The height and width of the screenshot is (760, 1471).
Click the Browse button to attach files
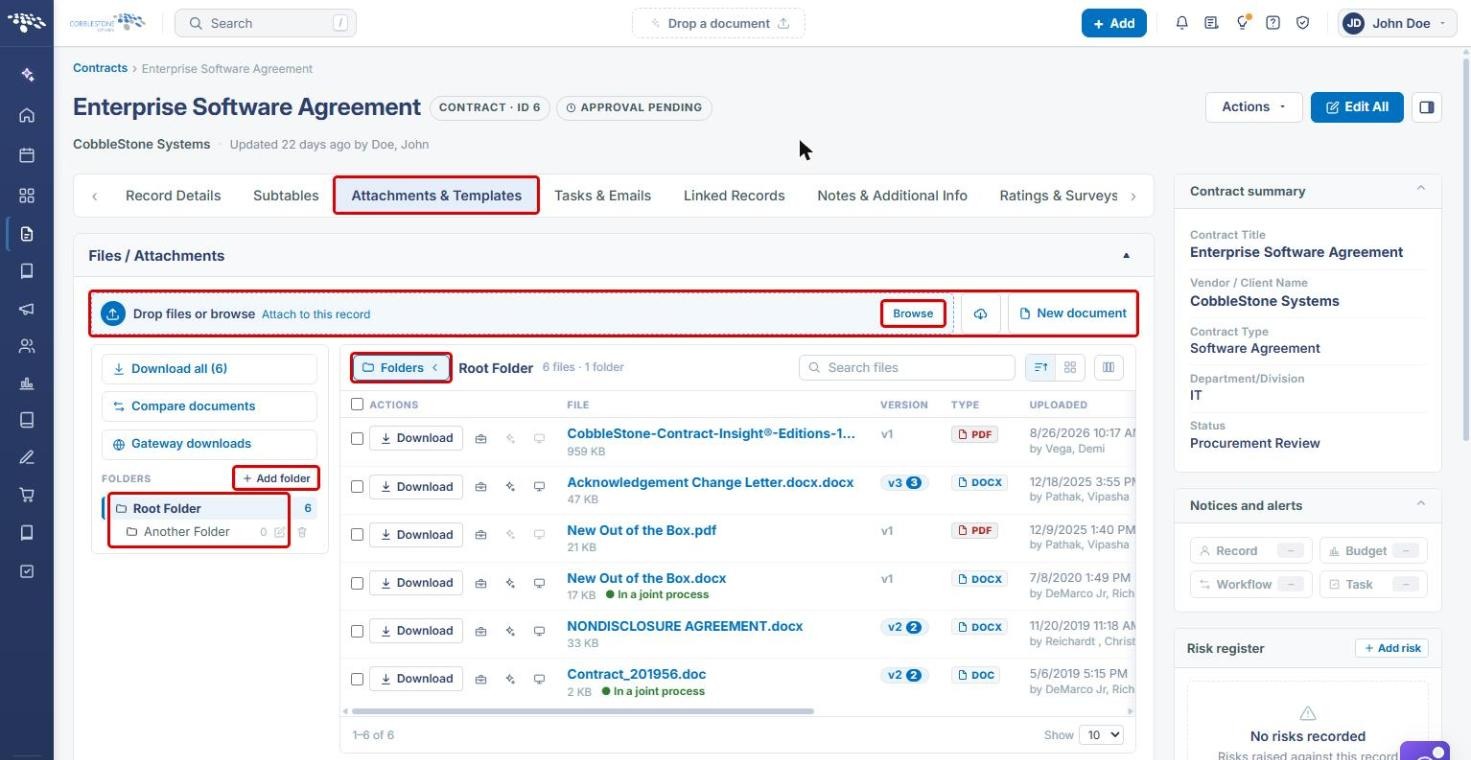pos(913,314)
